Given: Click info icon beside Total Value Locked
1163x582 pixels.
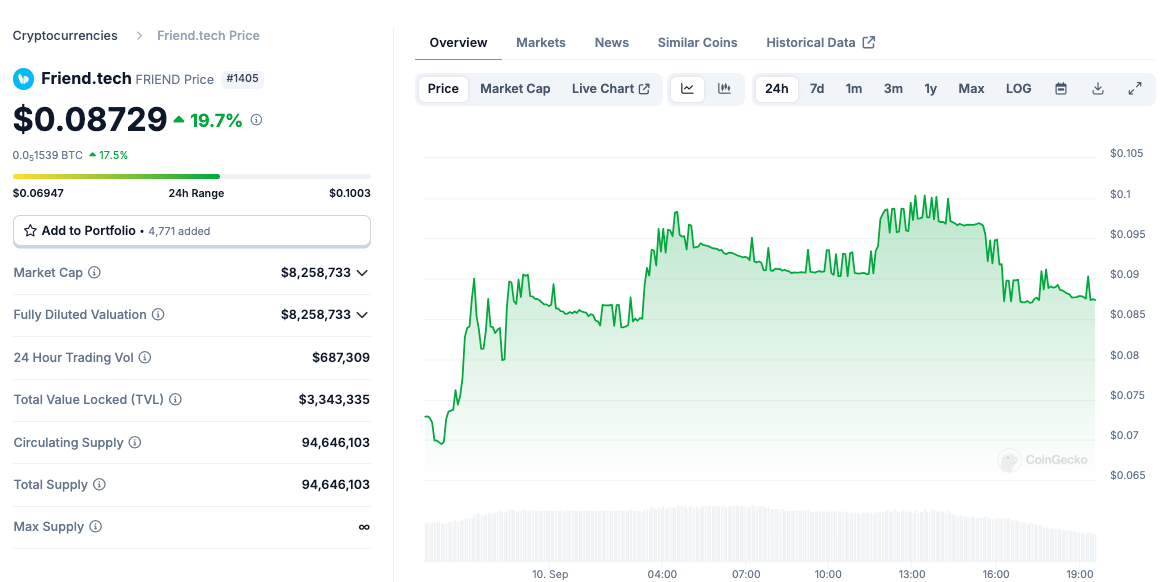Looking at the screenshot, I should 175,400.
